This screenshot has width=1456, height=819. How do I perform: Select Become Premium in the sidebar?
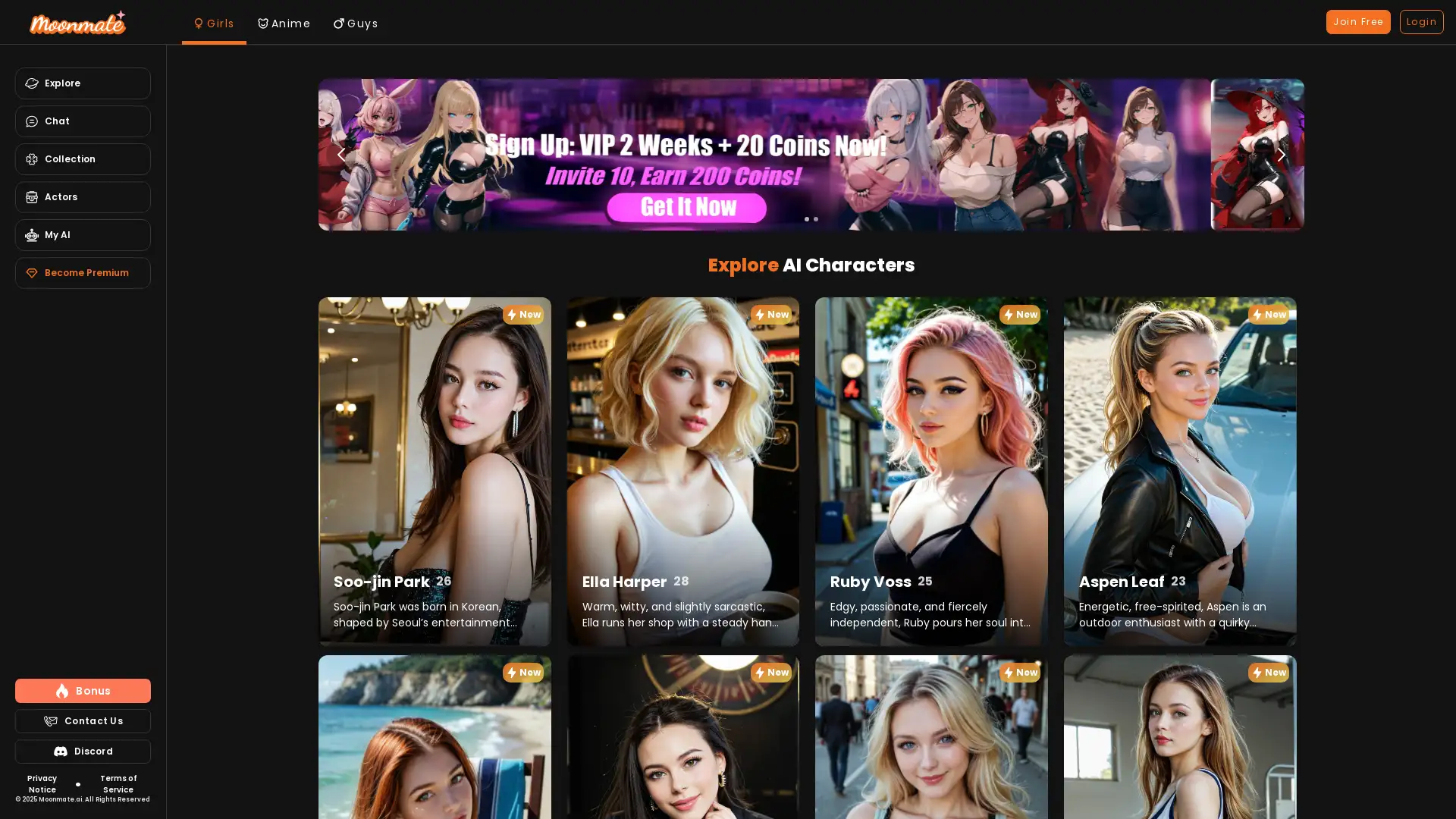(x=83, y=273)
